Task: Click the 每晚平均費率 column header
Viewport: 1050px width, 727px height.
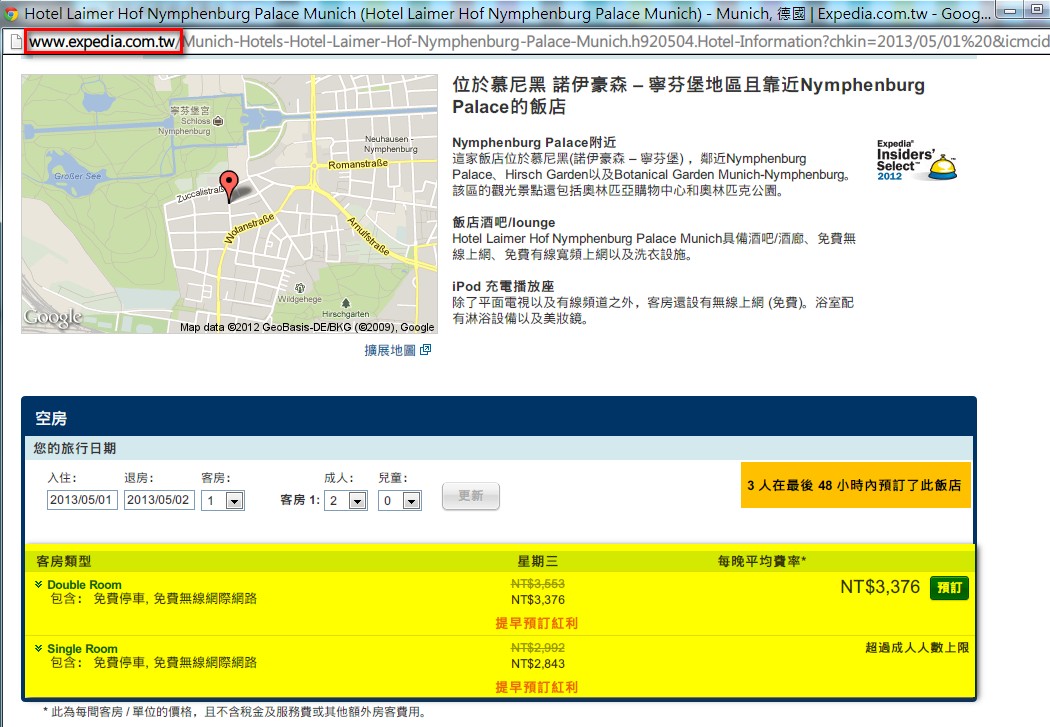Action: [762, 561]
